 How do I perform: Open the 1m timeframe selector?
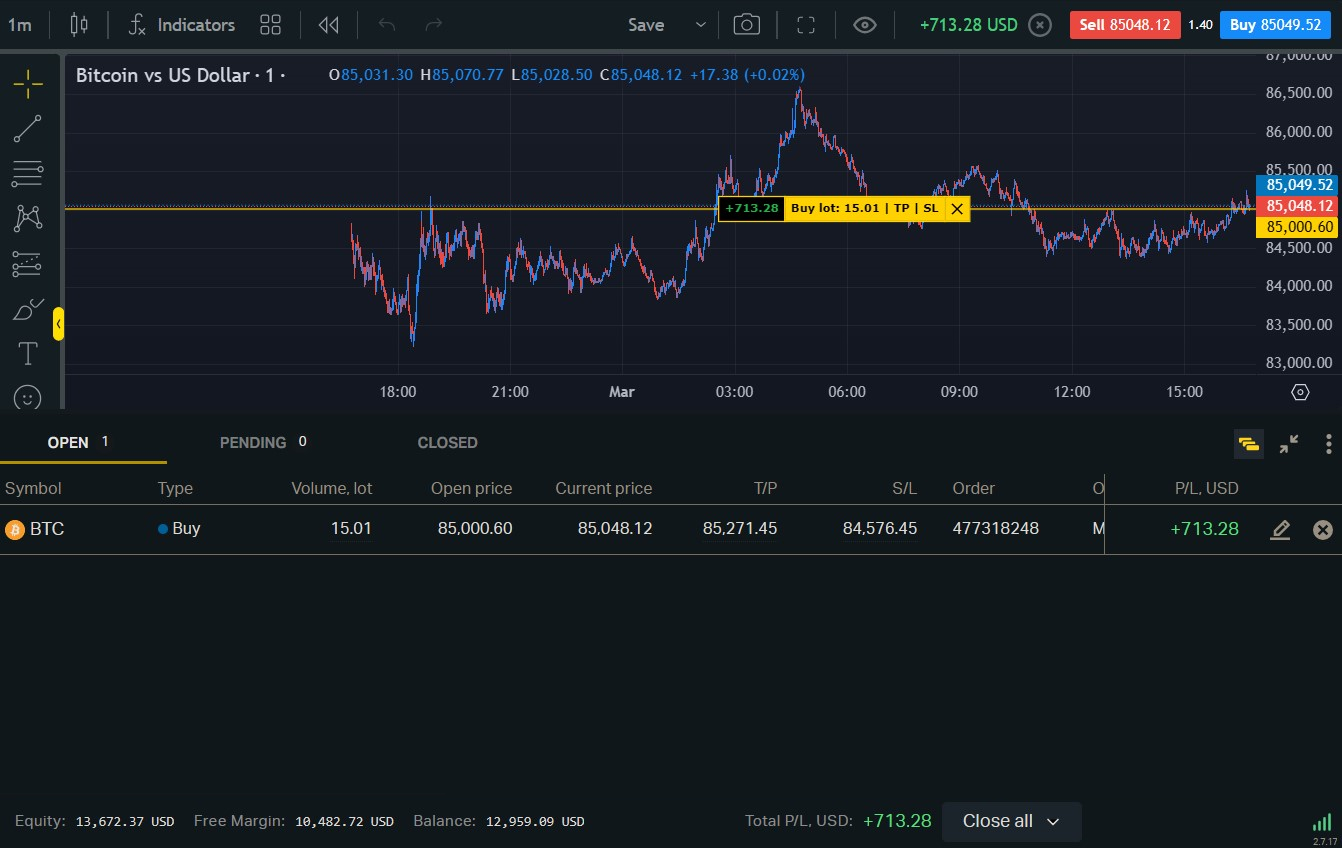(x=19, y=25)
